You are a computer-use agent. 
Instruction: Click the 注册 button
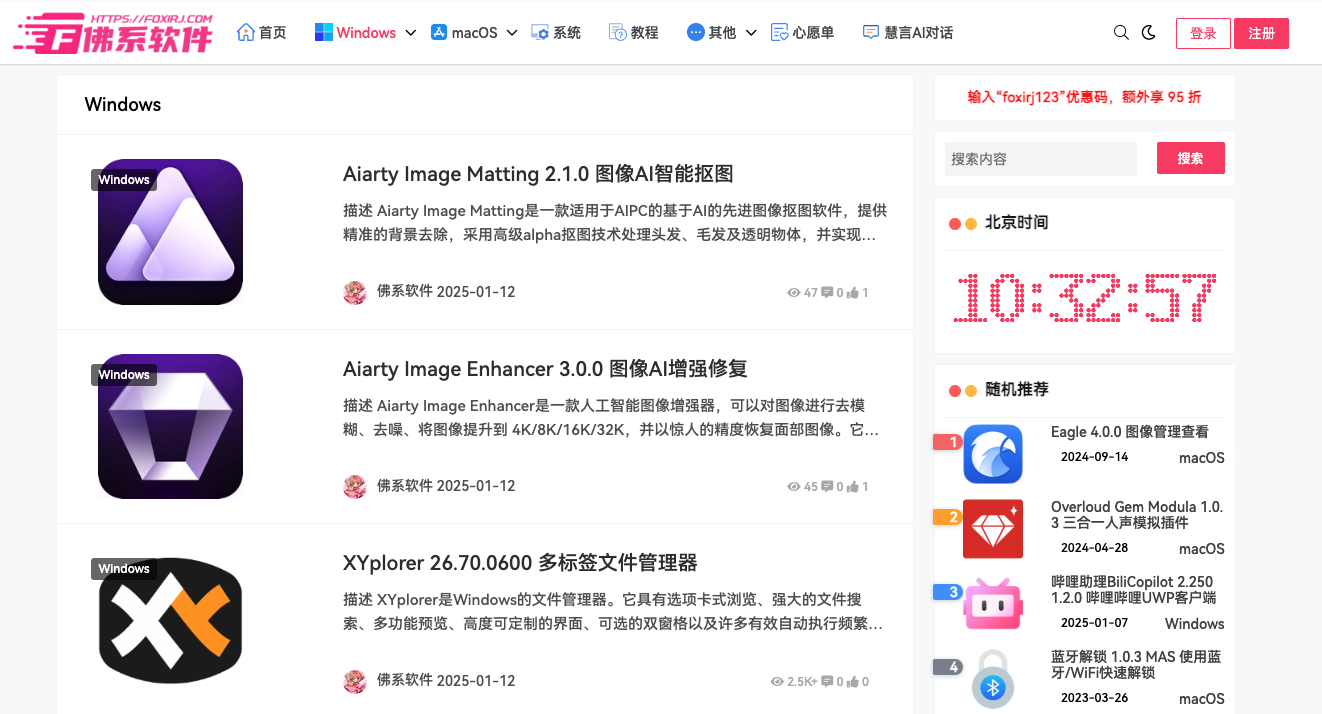tap(1261, 33)
